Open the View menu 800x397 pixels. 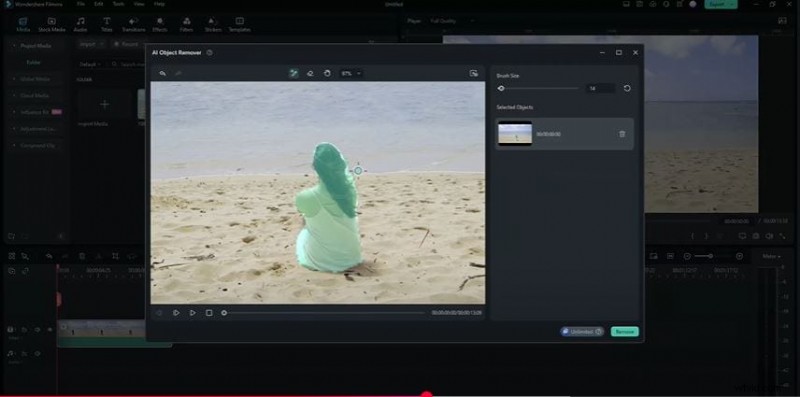139,4
